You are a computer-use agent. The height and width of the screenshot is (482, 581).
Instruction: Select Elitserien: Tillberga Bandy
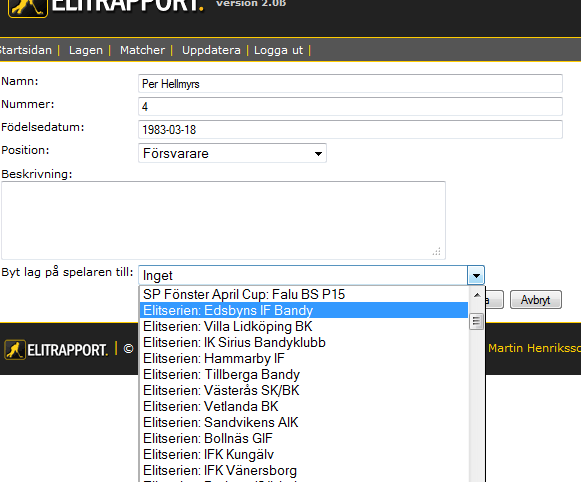pos(304,374)
